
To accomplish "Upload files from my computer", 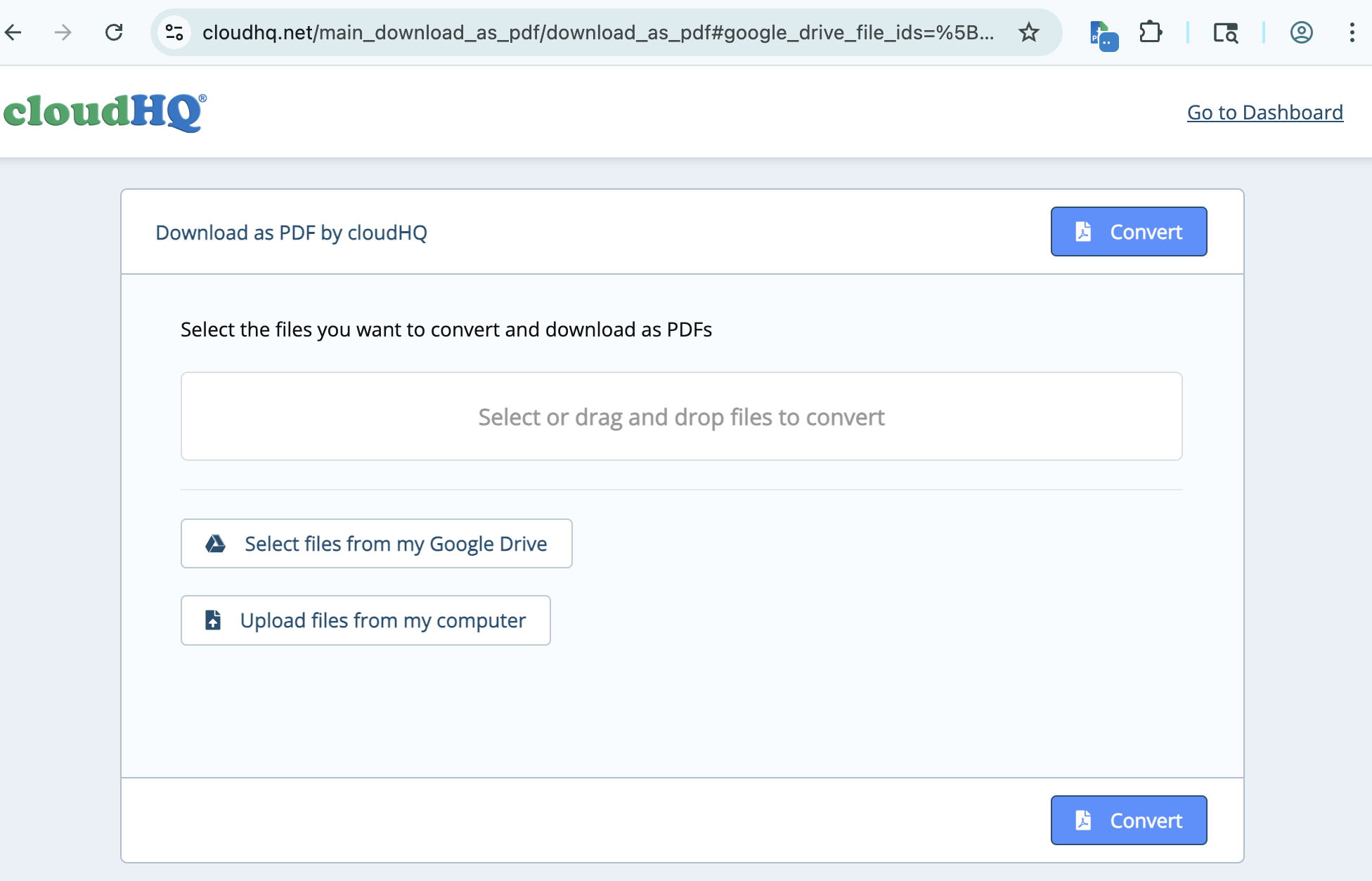I will (365, 620).
